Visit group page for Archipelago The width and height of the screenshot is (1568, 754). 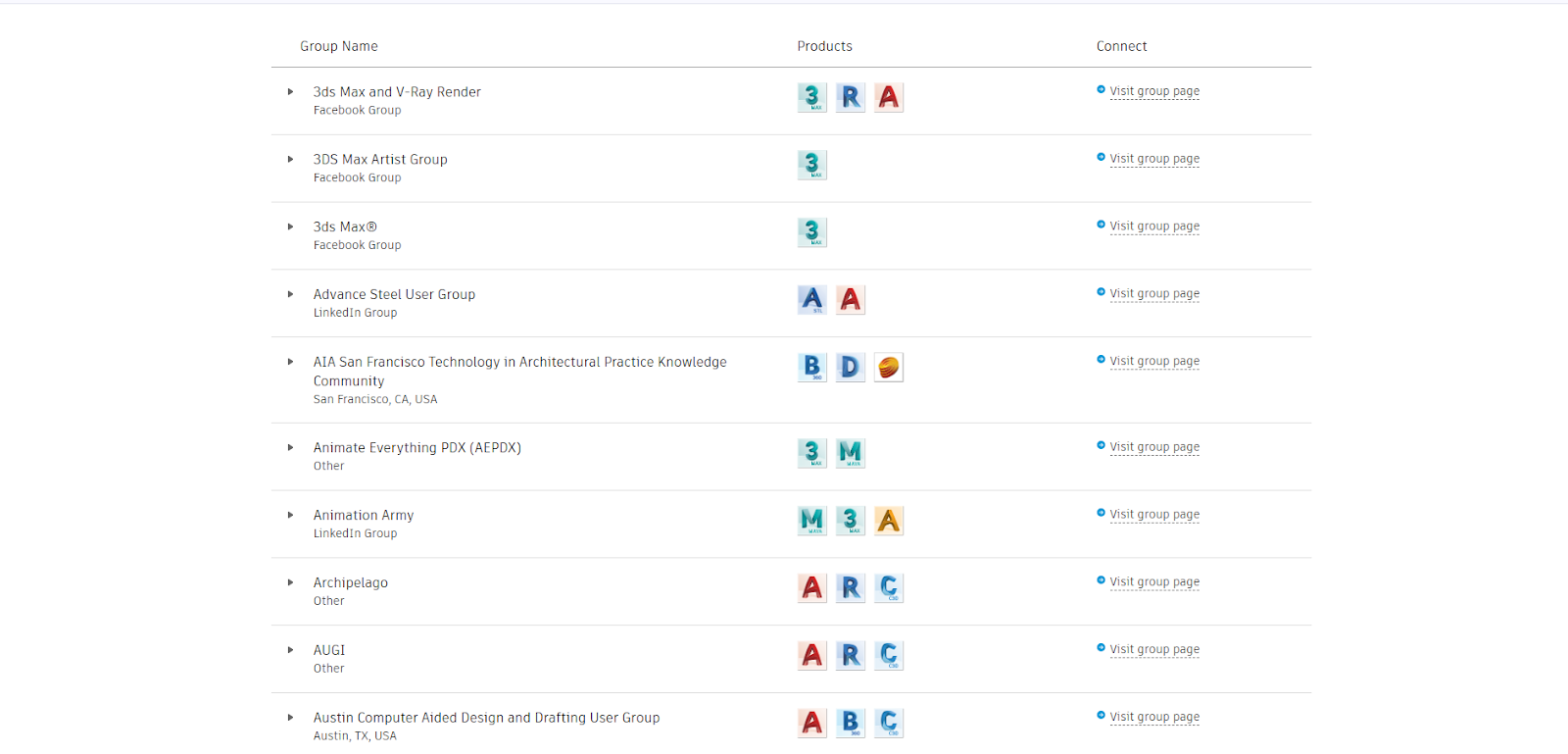click(1154, 582)
